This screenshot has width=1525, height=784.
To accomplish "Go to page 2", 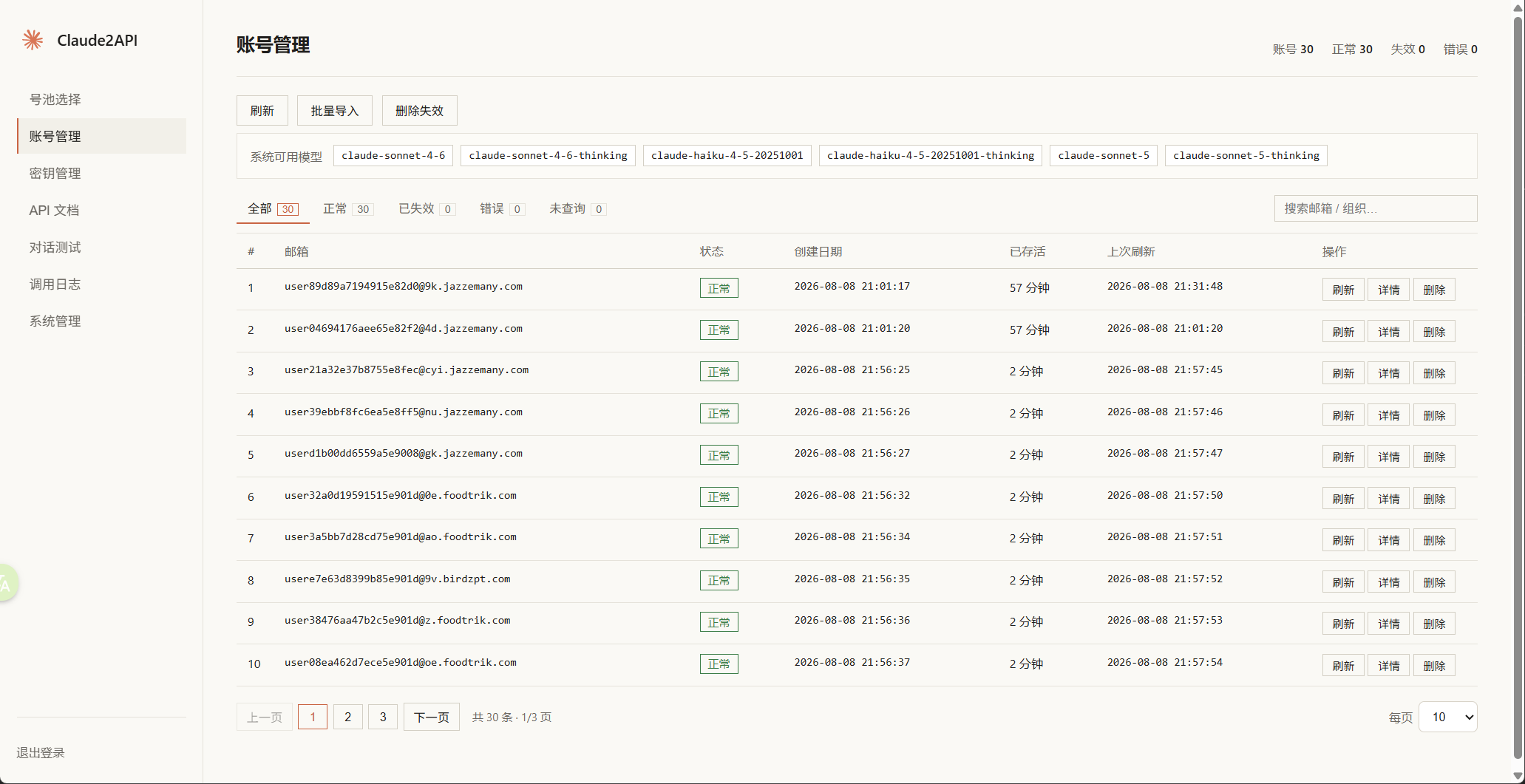I will (x=348, y=717).
